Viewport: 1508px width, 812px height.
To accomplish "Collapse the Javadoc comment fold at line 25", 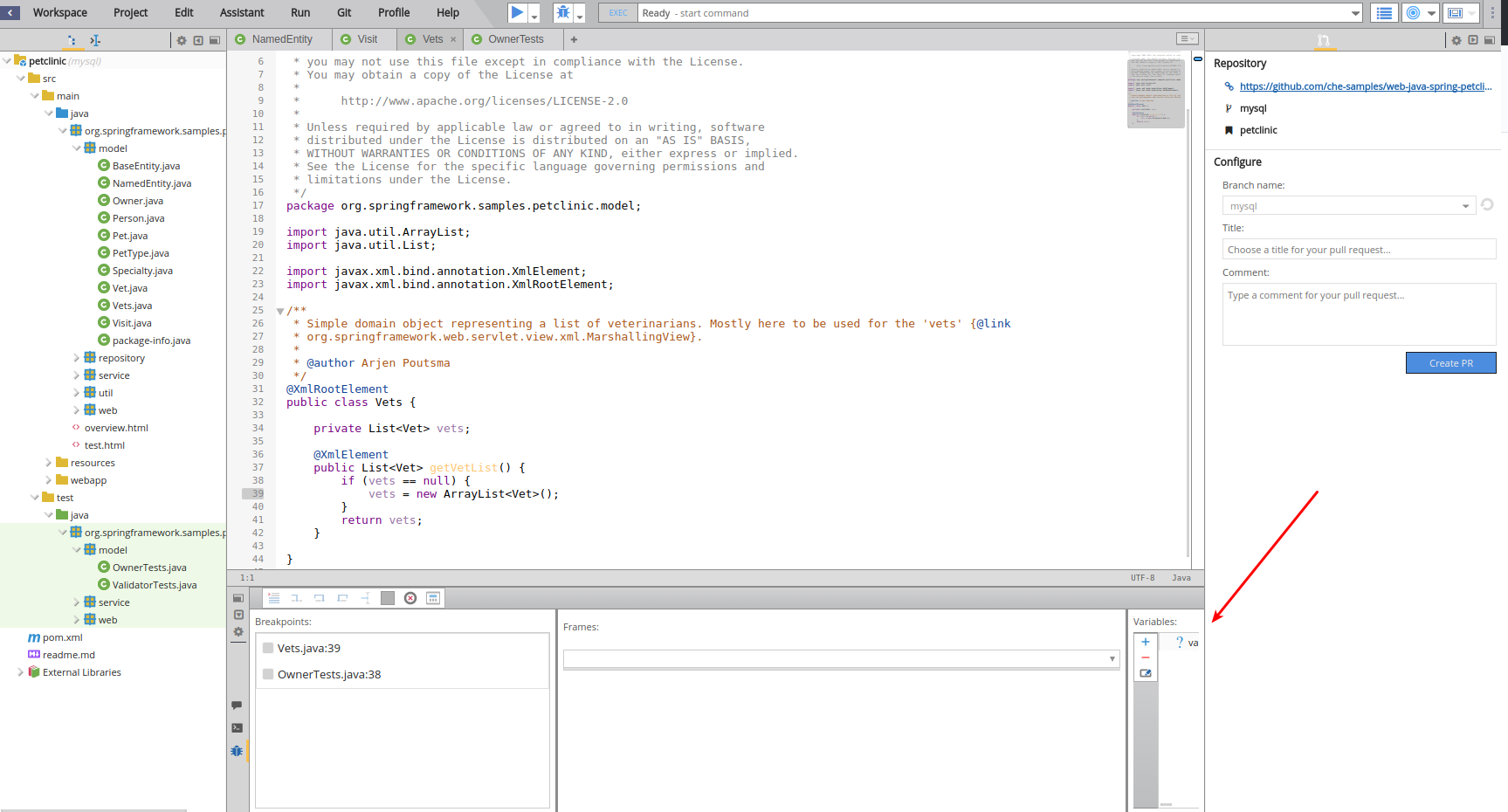I will click(x=280, y=311).
